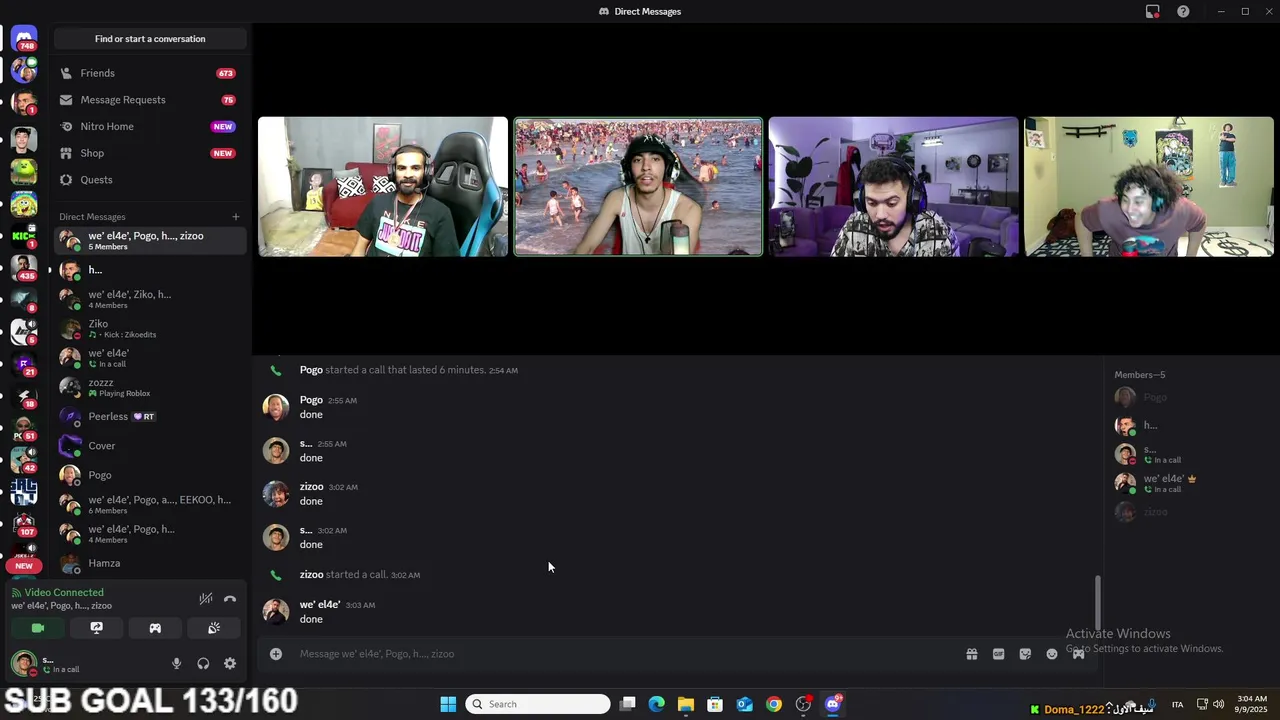Click we' el4e' crown entry in members list
This screenshot has height=720, width=1280.
[1190, 484]
